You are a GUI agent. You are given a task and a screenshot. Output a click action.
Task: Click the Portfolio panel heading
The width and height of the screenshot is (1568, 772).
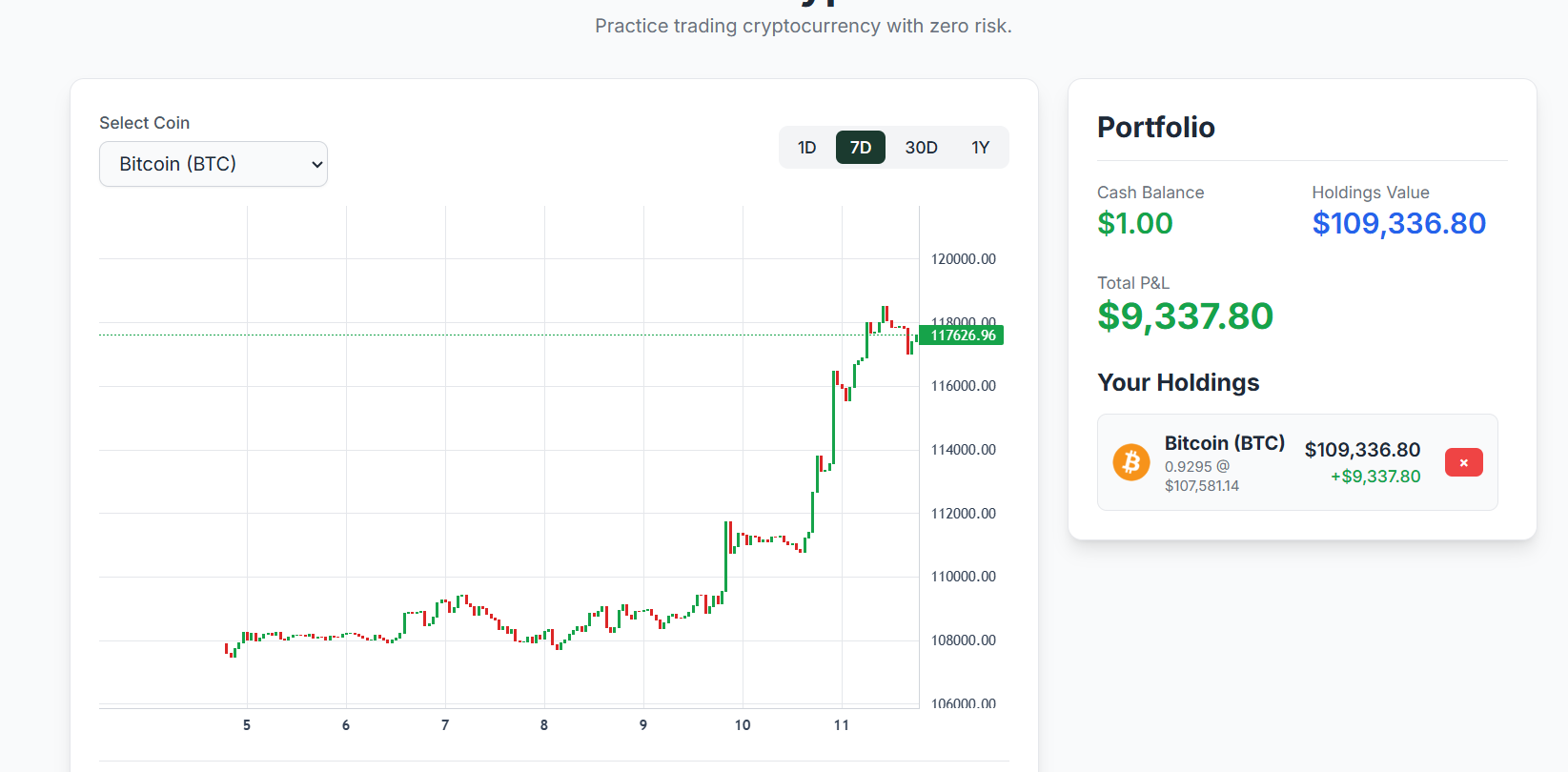coord(1155,128)
